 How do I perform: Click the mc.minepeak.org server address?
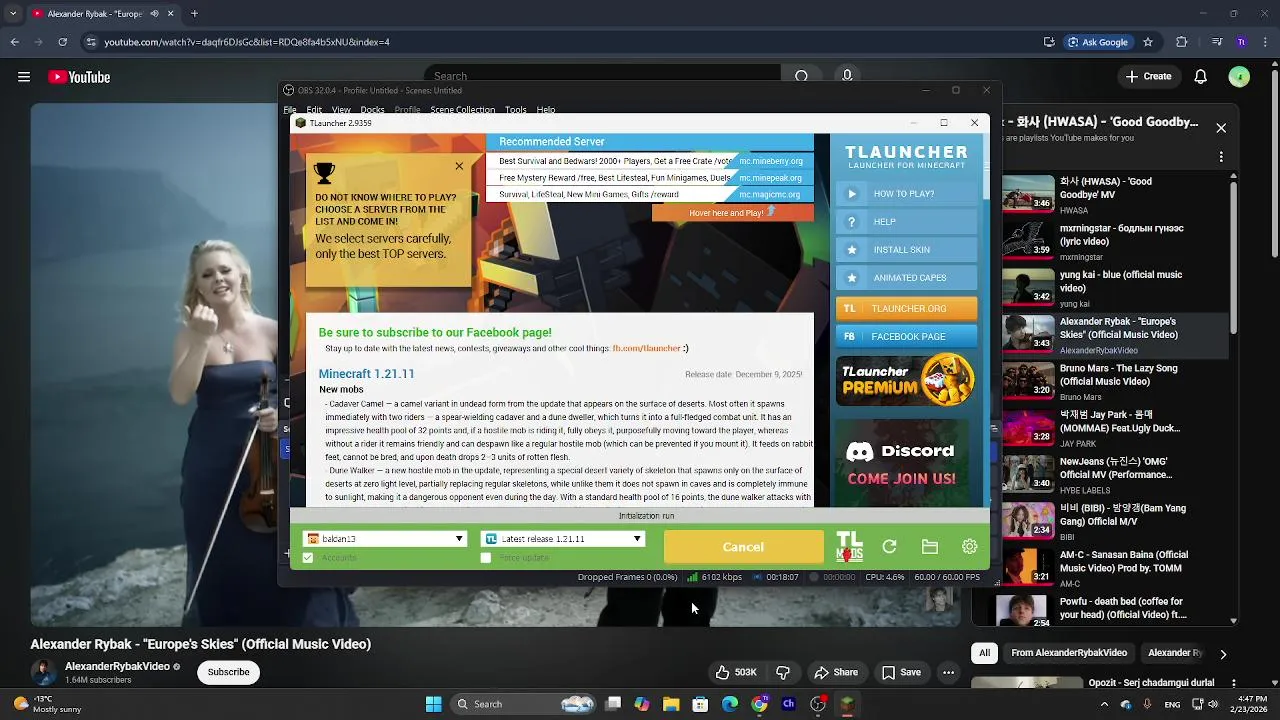[771, 178]
